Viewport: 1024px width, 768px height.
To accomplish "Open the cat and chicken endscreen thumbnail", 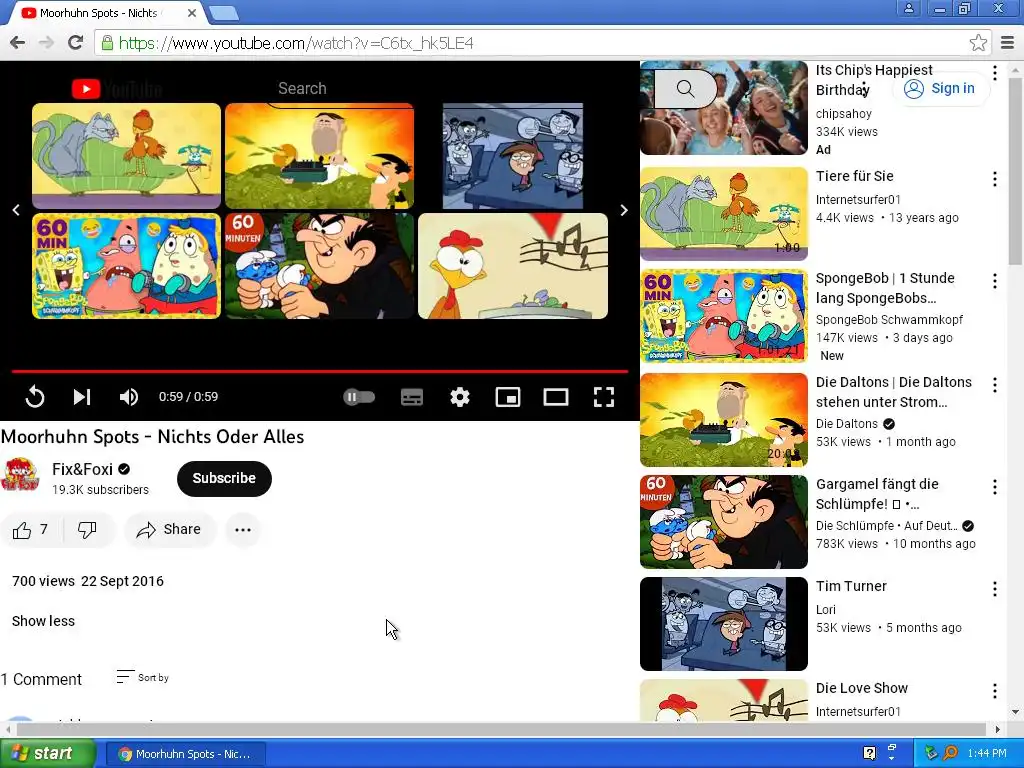I will [127, 155].
